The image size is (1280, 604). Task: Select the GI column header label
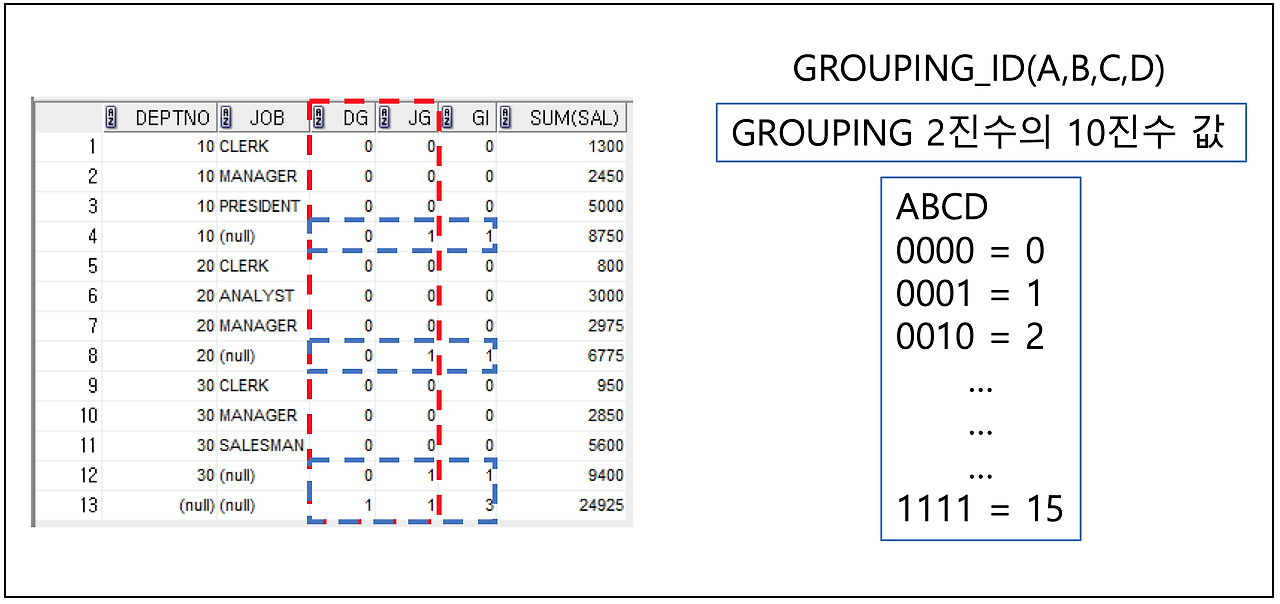coord(480,118)
